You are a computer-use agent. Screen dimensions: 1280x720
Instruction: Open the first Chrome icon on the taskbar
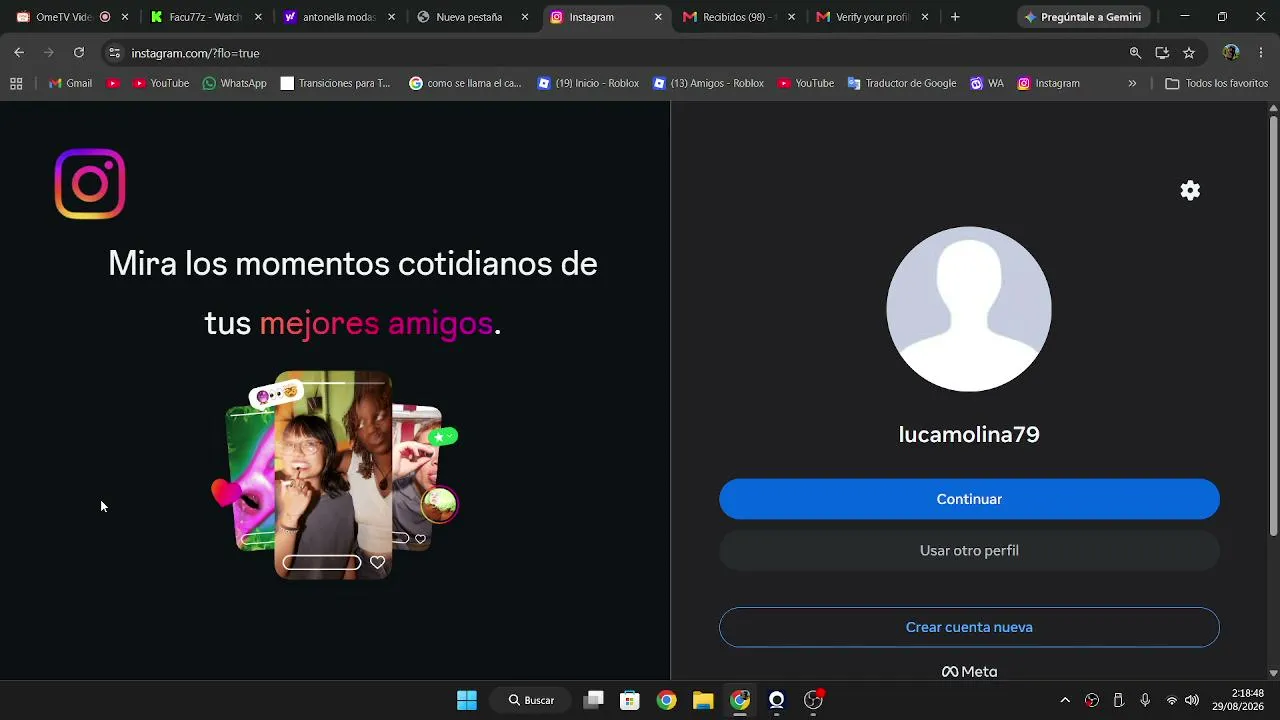(666, 700)
